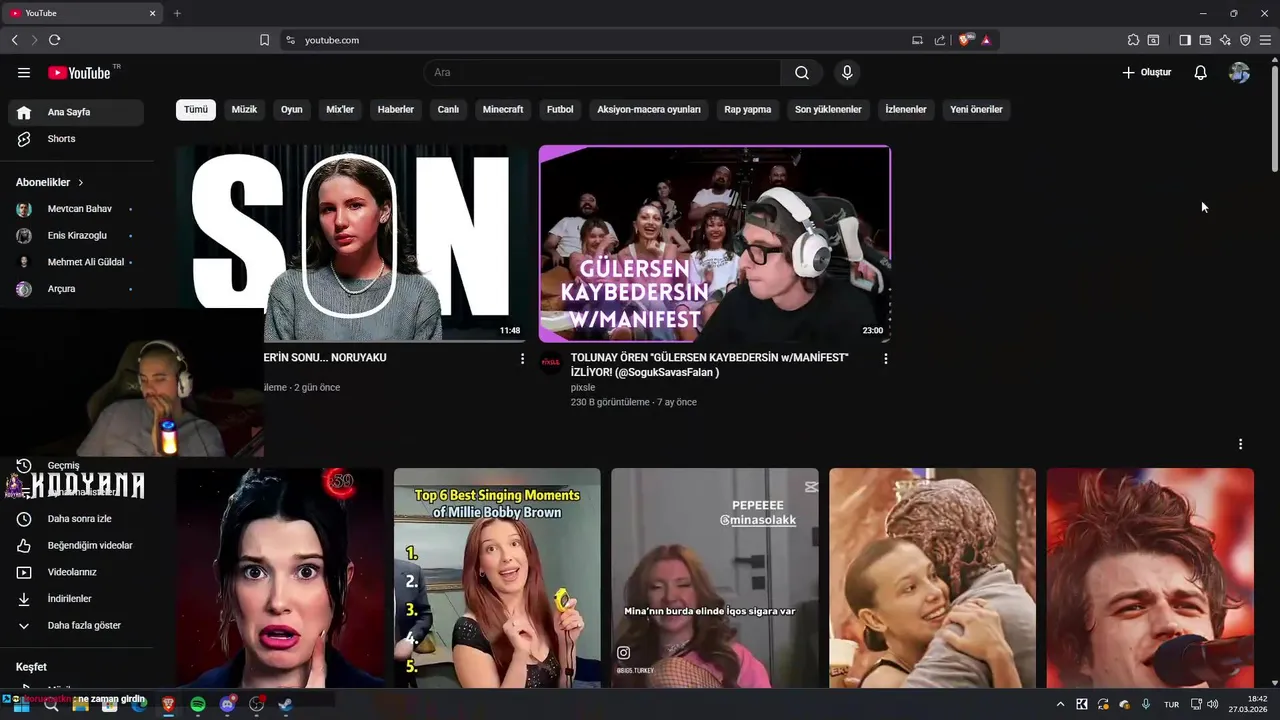This screenshot has width=1280, height=720.
Task: Go to Ana Sayfa in sidebar
Action: click(76, 112)
